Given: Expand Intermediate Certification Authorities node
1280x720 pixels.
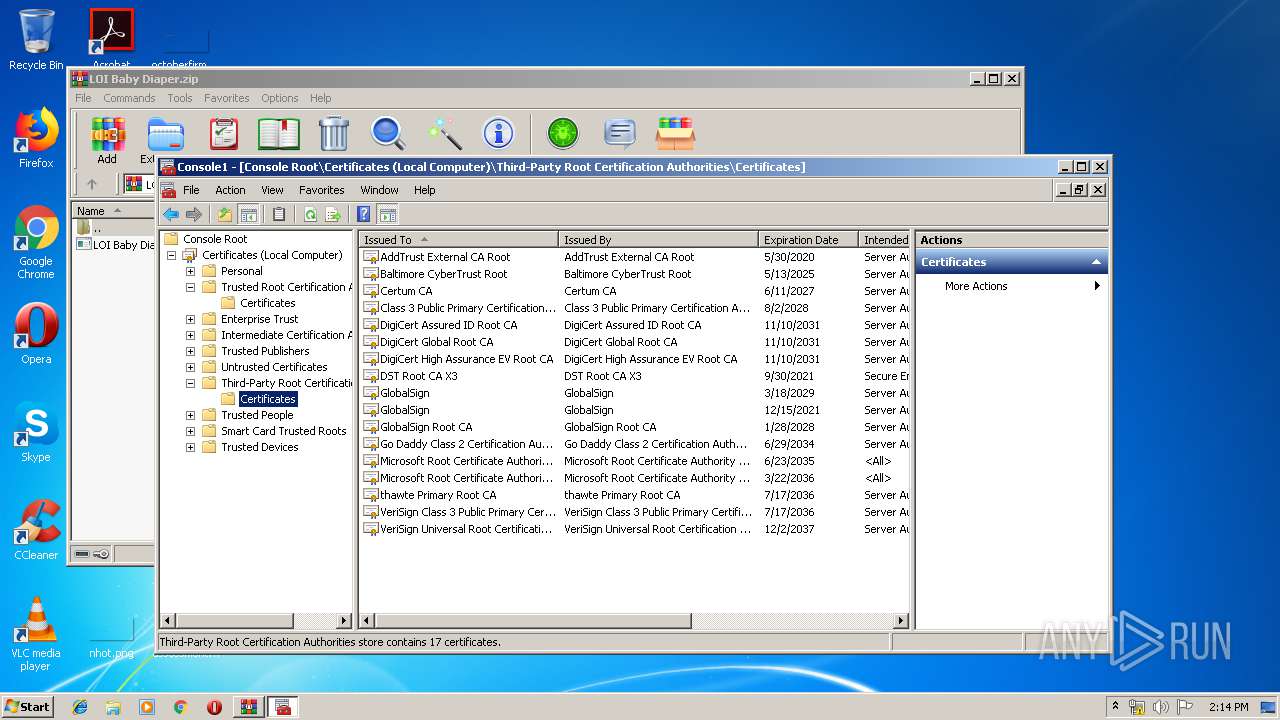Looking at the screenshot, I should pyautogui.click(x=190, y=335).
